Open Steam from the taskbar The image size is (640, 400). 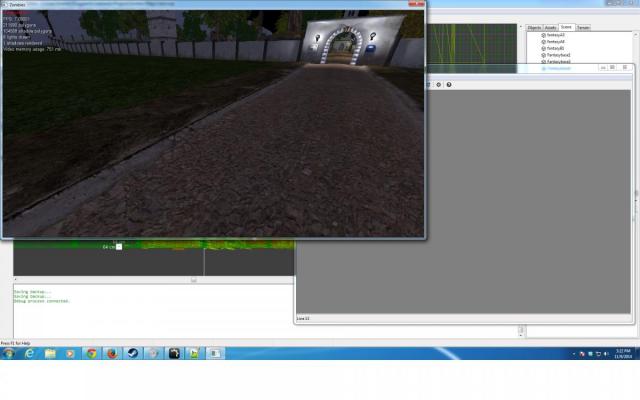point(133,353)
